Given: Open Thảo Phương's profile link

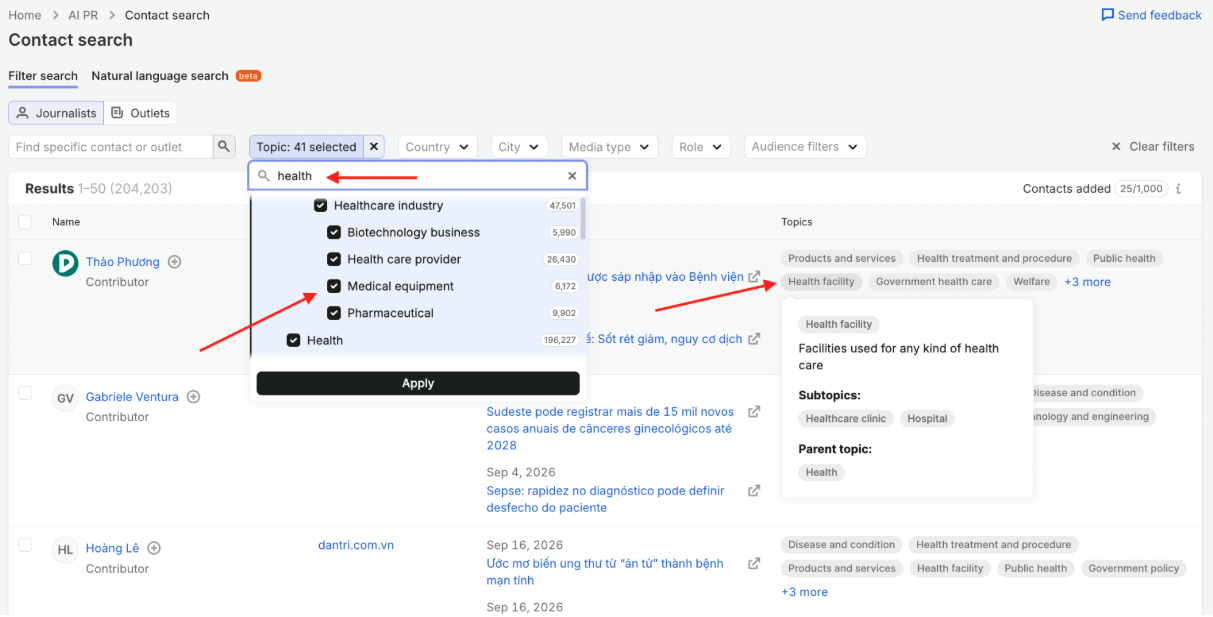Looking at the screenshot, I should [122, 262].
